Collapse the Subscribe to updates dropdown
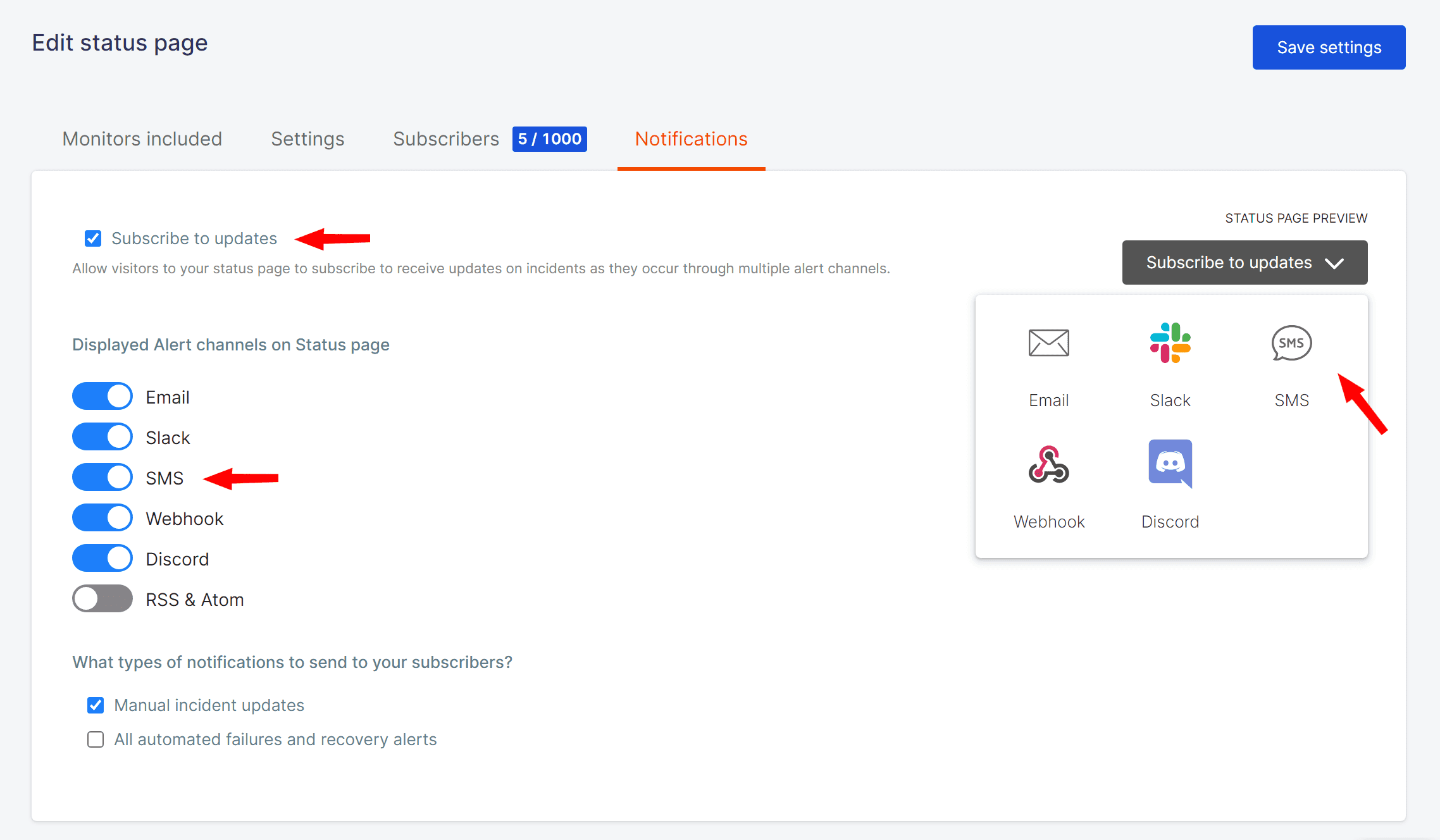 pos(1244,262)
